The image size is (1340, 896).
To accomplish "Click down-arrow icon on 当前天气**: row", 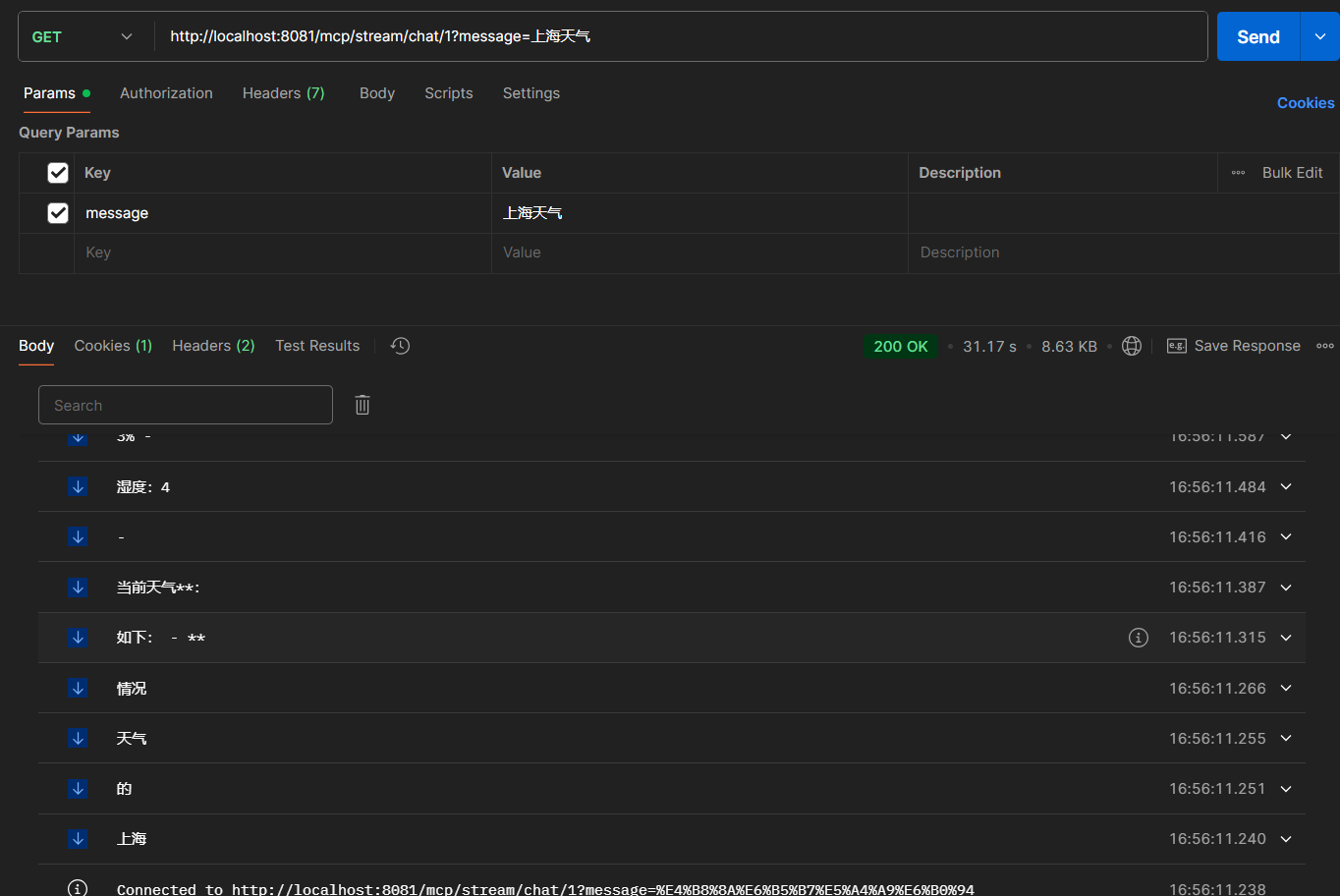I will [79, 587].
